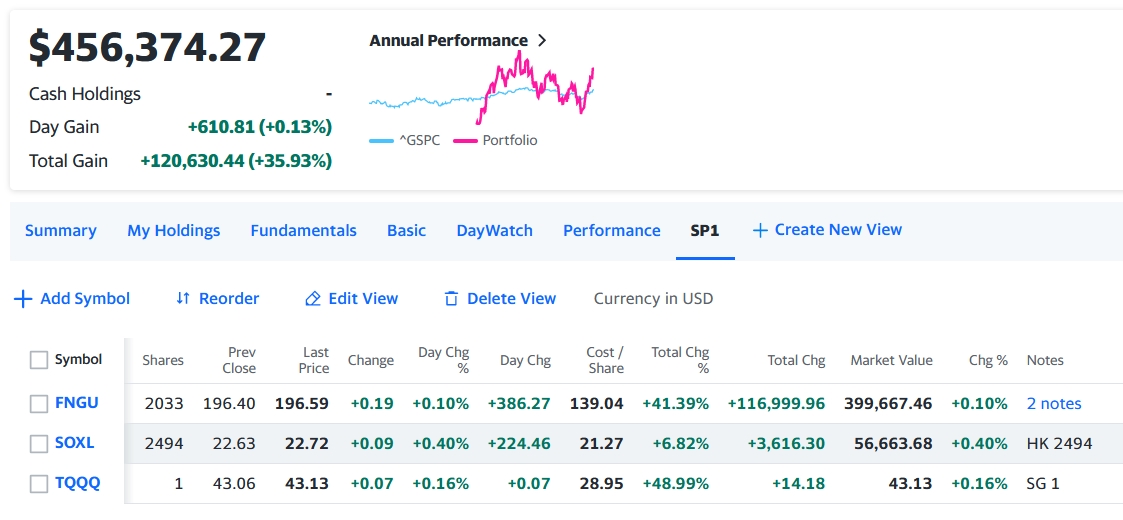Open the FNGU symbol link
The height and width of the screenshot is (520, 1123).
[x=76, y=403]
